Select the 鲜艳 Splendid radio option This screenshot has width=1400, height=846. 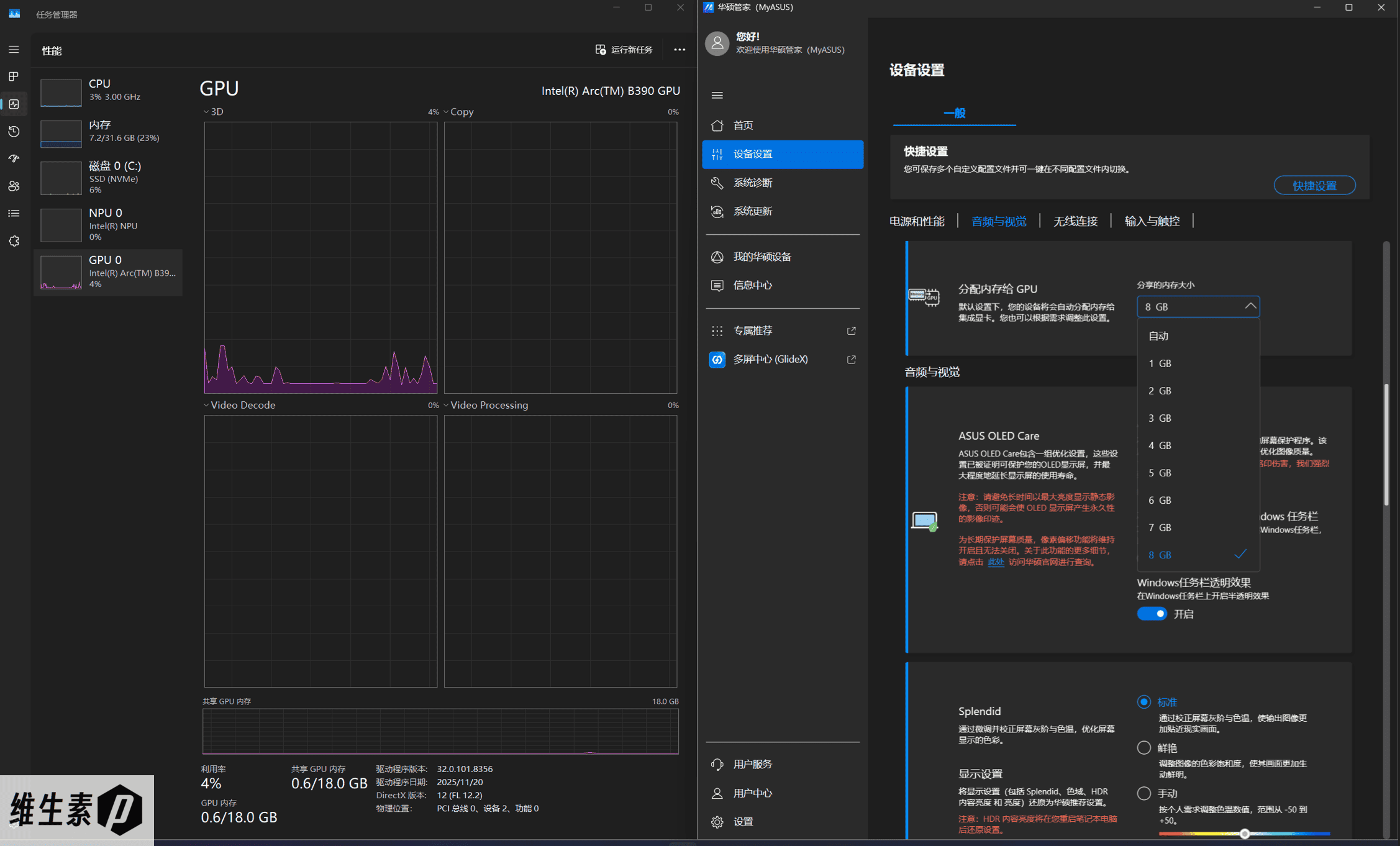click(x=1143, y=748)
